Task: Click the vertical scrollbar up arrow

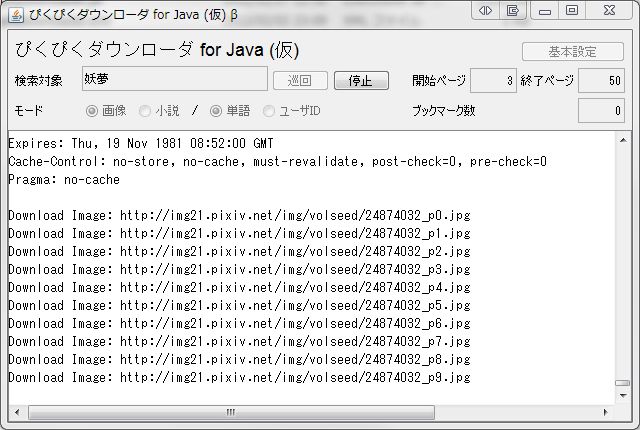Action: [x=623, y=140]
